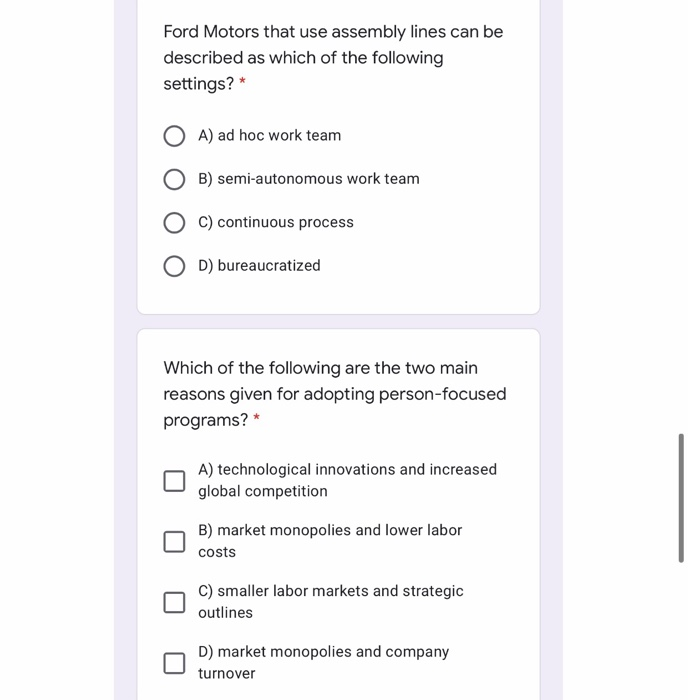Click the "technological innovations and increased global competition" text

(x=347, y=480)
